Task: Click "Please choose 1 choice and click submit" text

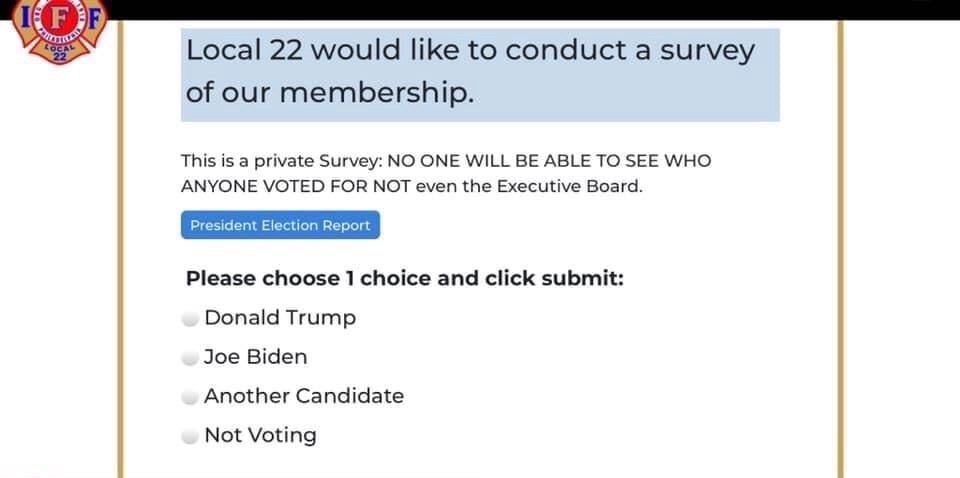Action: [x=405, y=278]
